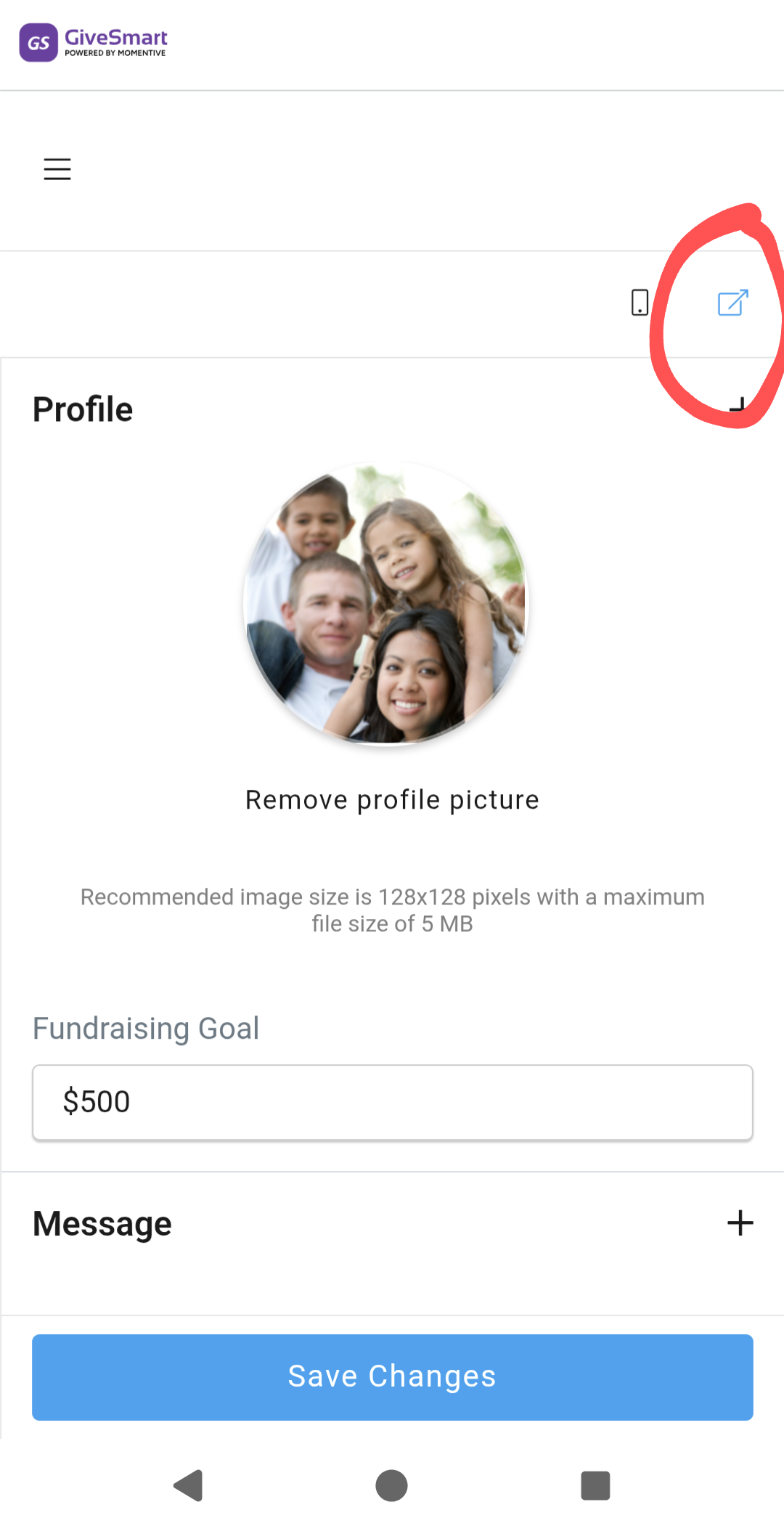Expand the Message section plus icon

(x=740, y=1223)
